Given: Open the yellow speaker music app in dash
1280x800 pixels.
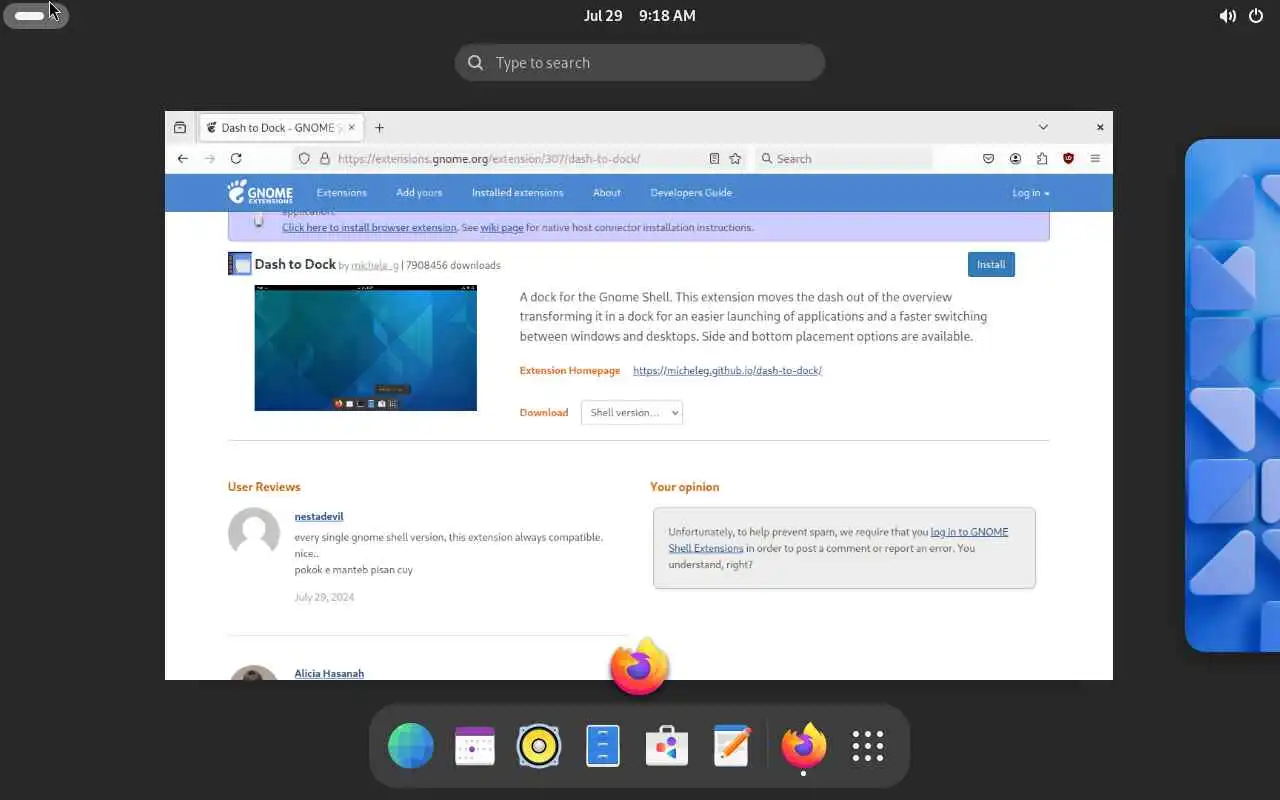Looking at the screenshot, I should coord(539,746).
